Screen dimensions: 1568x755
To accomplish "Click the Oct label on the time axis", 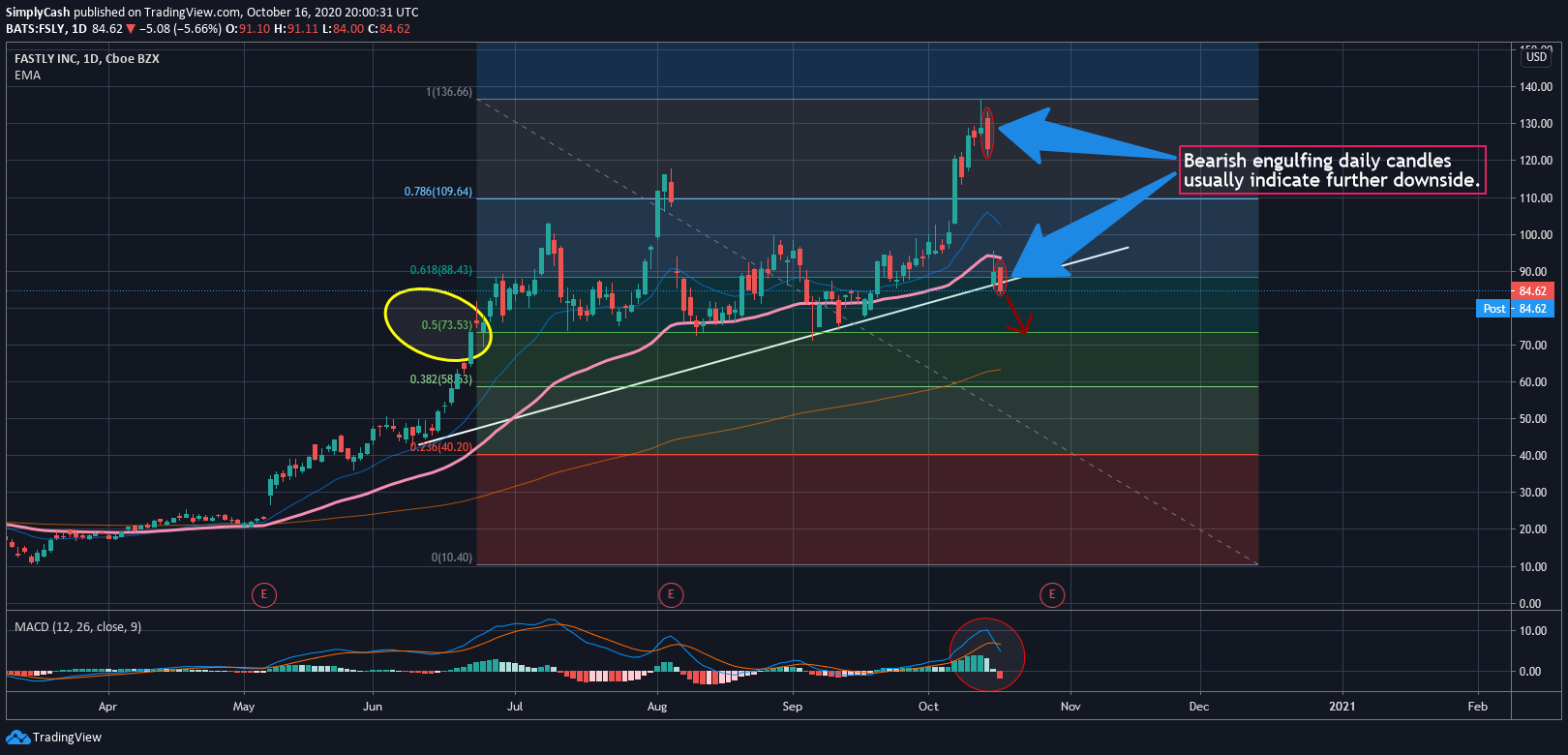I will click(x=929, y=707).
